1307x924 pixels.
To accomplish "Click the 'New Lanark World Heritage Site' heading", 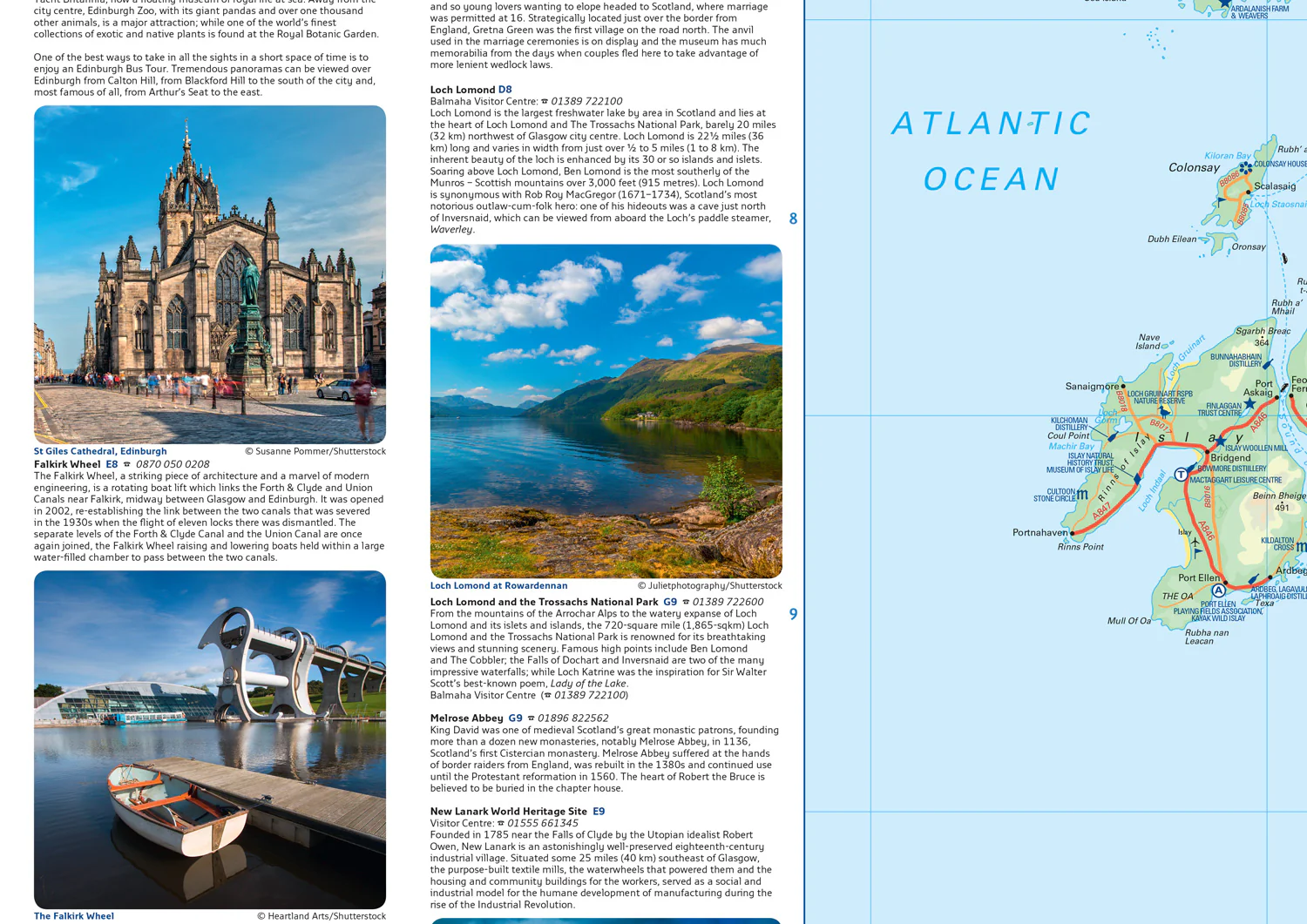I will (509, 811).
